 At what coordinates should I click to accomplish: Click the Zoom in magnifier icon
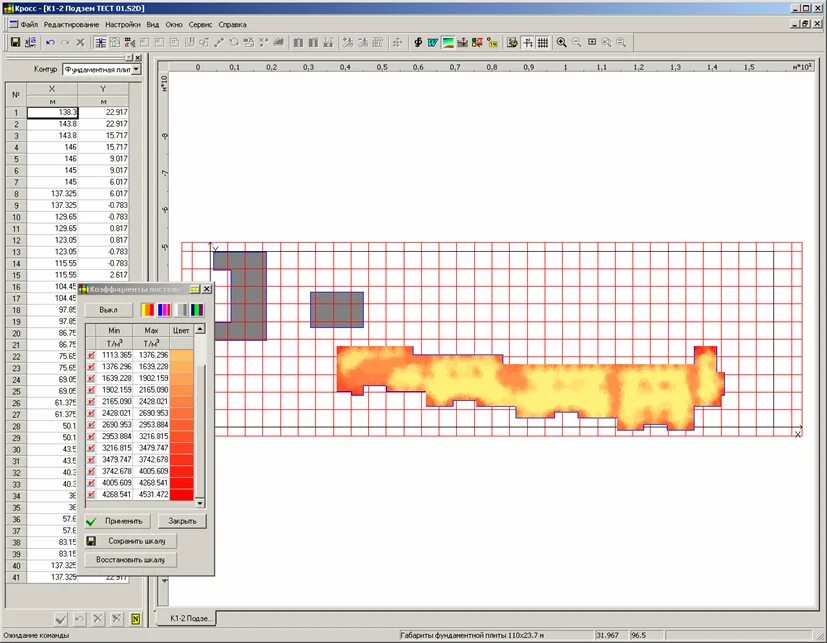[x=562, y=42]
